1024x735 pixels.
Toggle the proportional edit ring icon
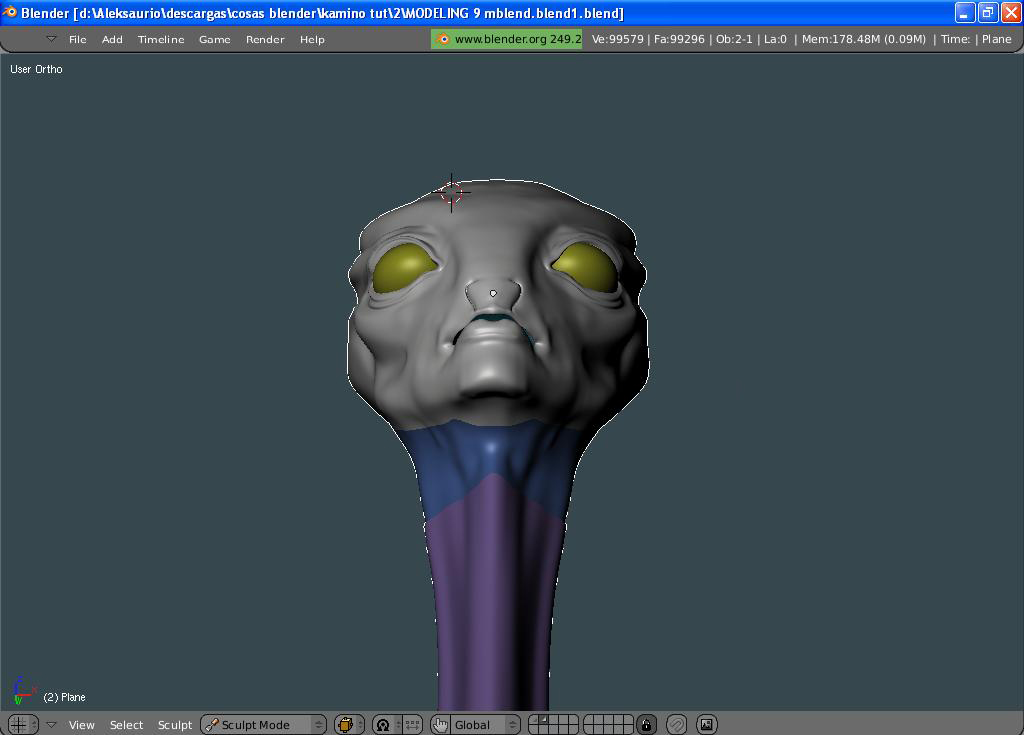click(677, 725)
